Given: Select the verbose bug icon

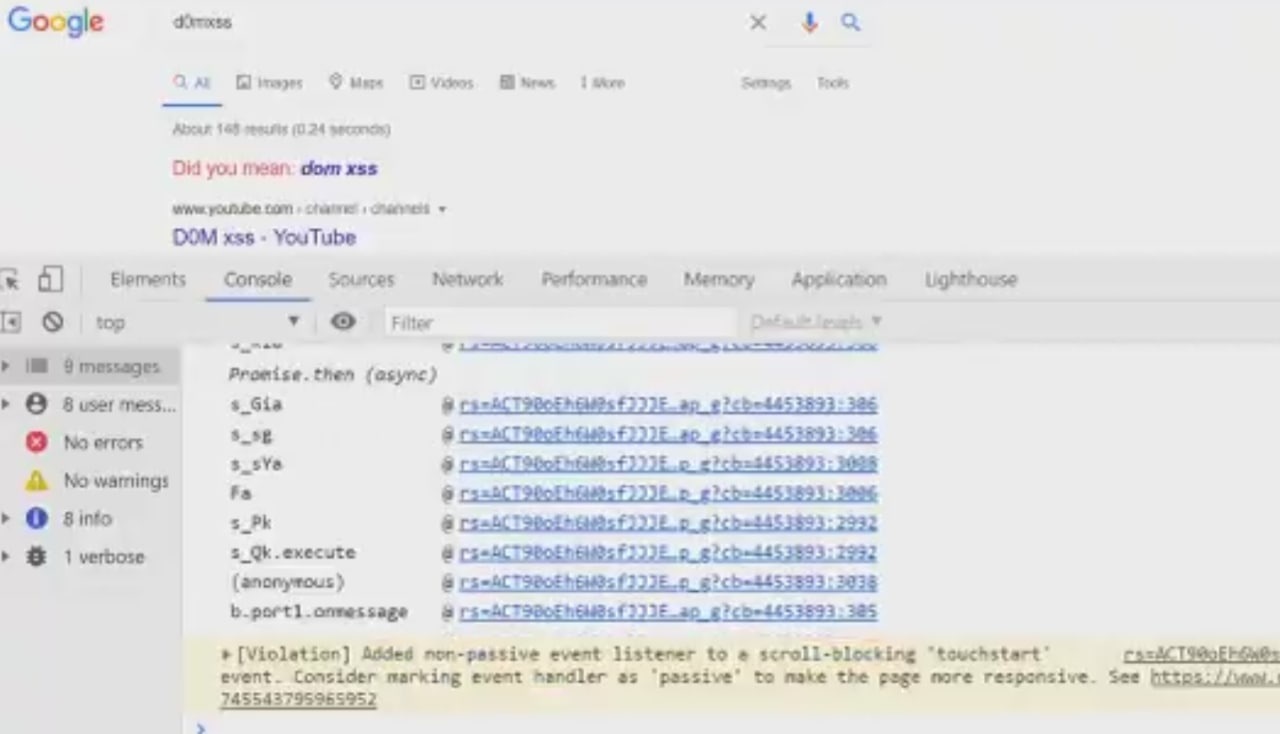Looking at the screenshot, I should (37, 556).
